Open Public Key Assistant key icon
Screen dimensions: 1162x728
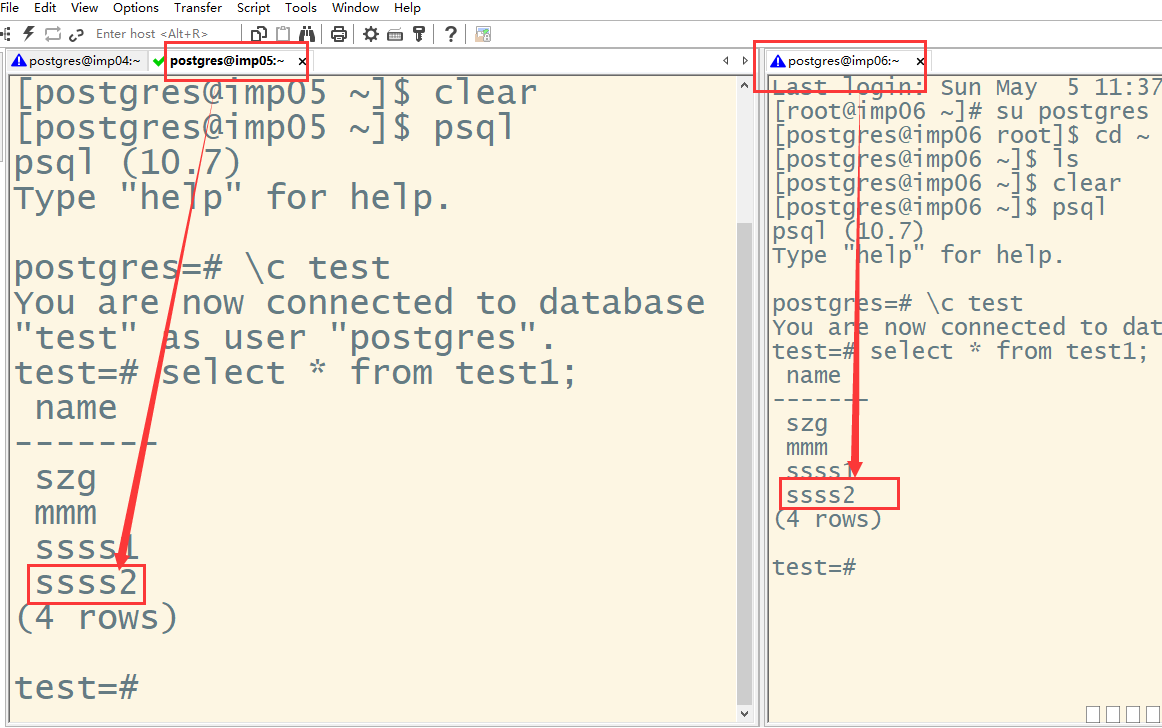[419, 34]
